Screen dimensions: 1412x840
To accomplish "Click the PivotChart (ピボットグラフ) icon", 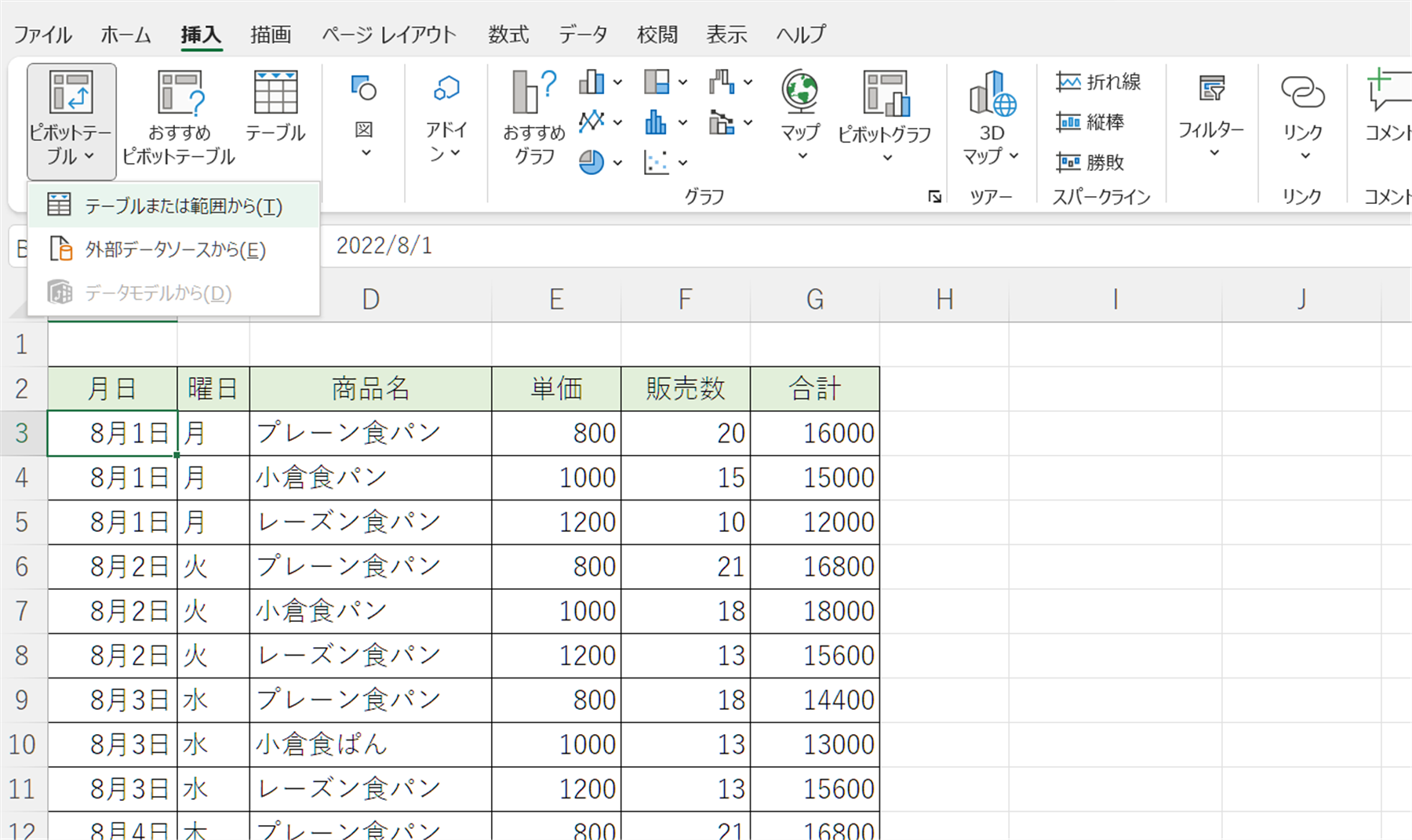I will pos(885,94).
